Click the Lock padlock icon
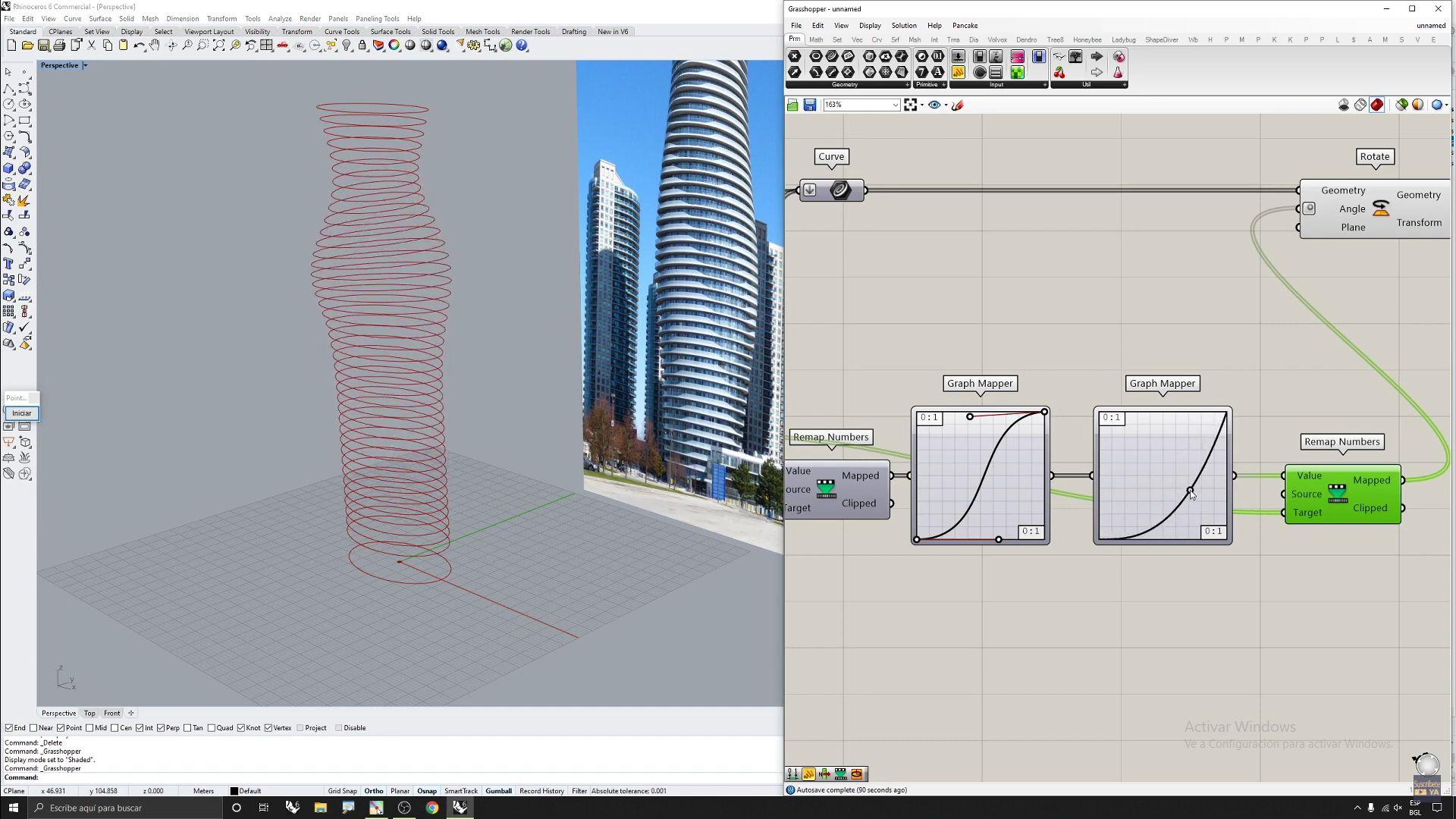The height and width of the screenshot is (819, 1456). pos(362,45)
